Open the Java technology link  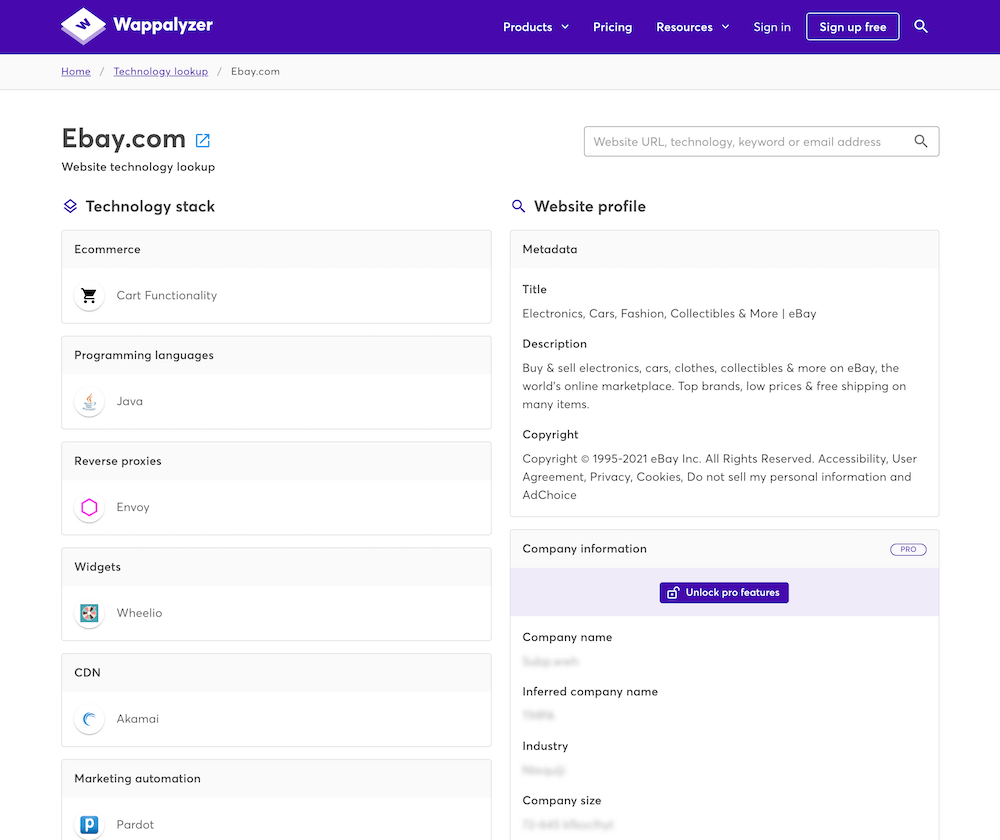129,401
